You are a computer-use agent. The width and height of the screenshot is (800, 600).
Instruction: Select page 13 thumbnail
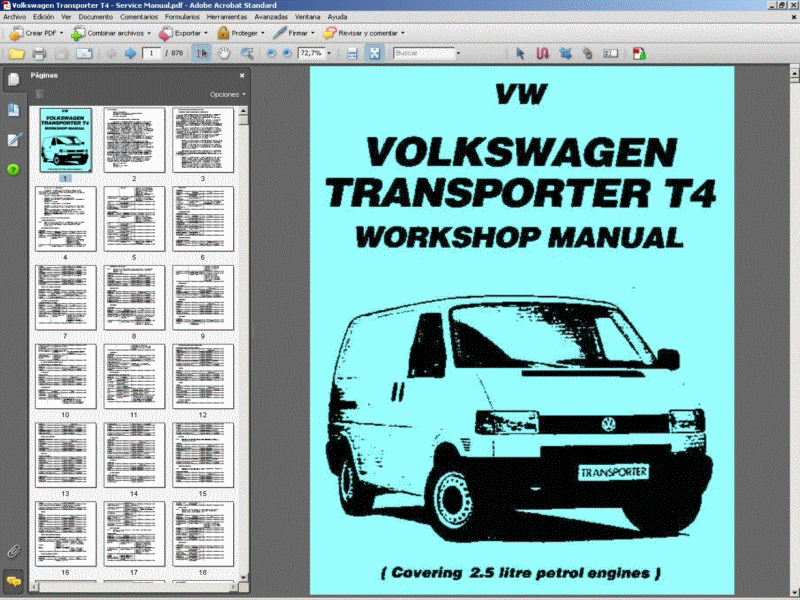(65, 455)
